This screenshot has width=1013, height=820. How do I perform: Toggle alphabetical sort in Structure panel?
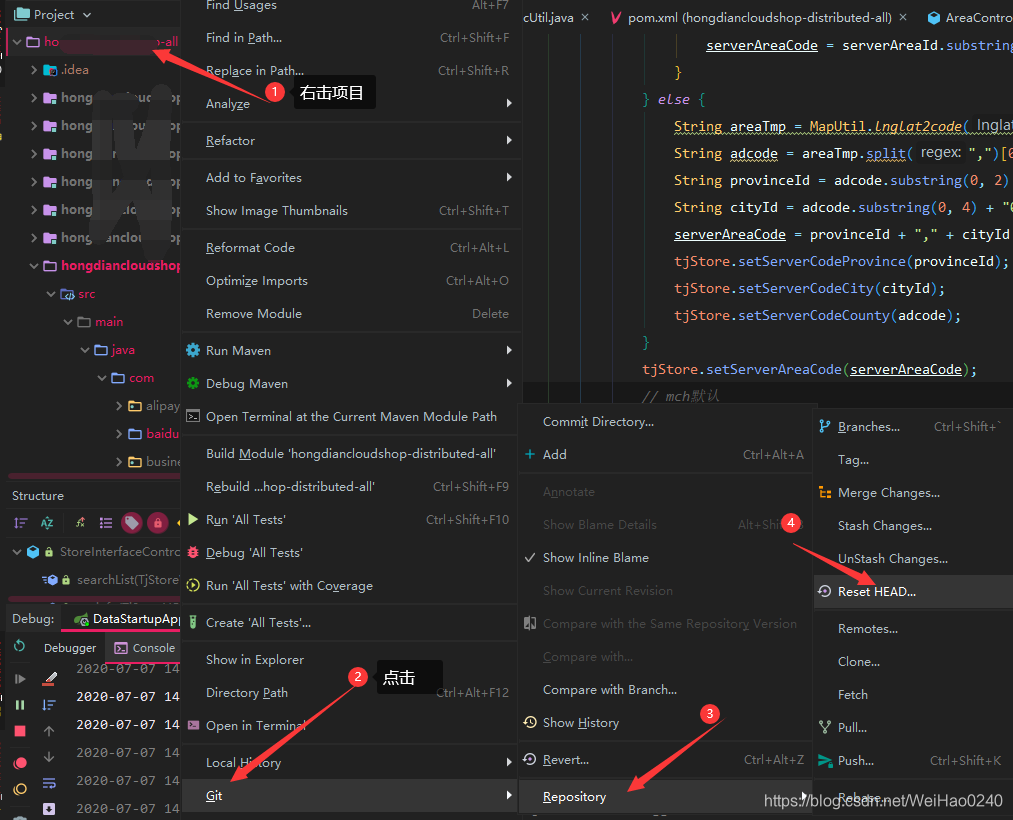coord(47,523)
